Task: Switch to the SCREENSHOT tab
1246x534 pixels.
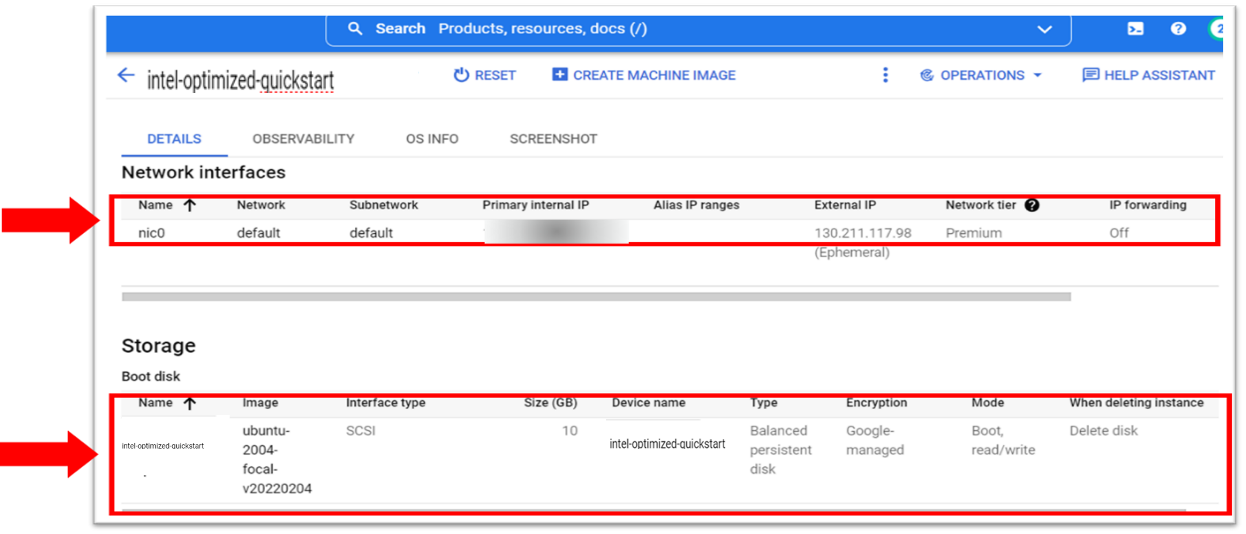Action: click(x=553, y=139)
